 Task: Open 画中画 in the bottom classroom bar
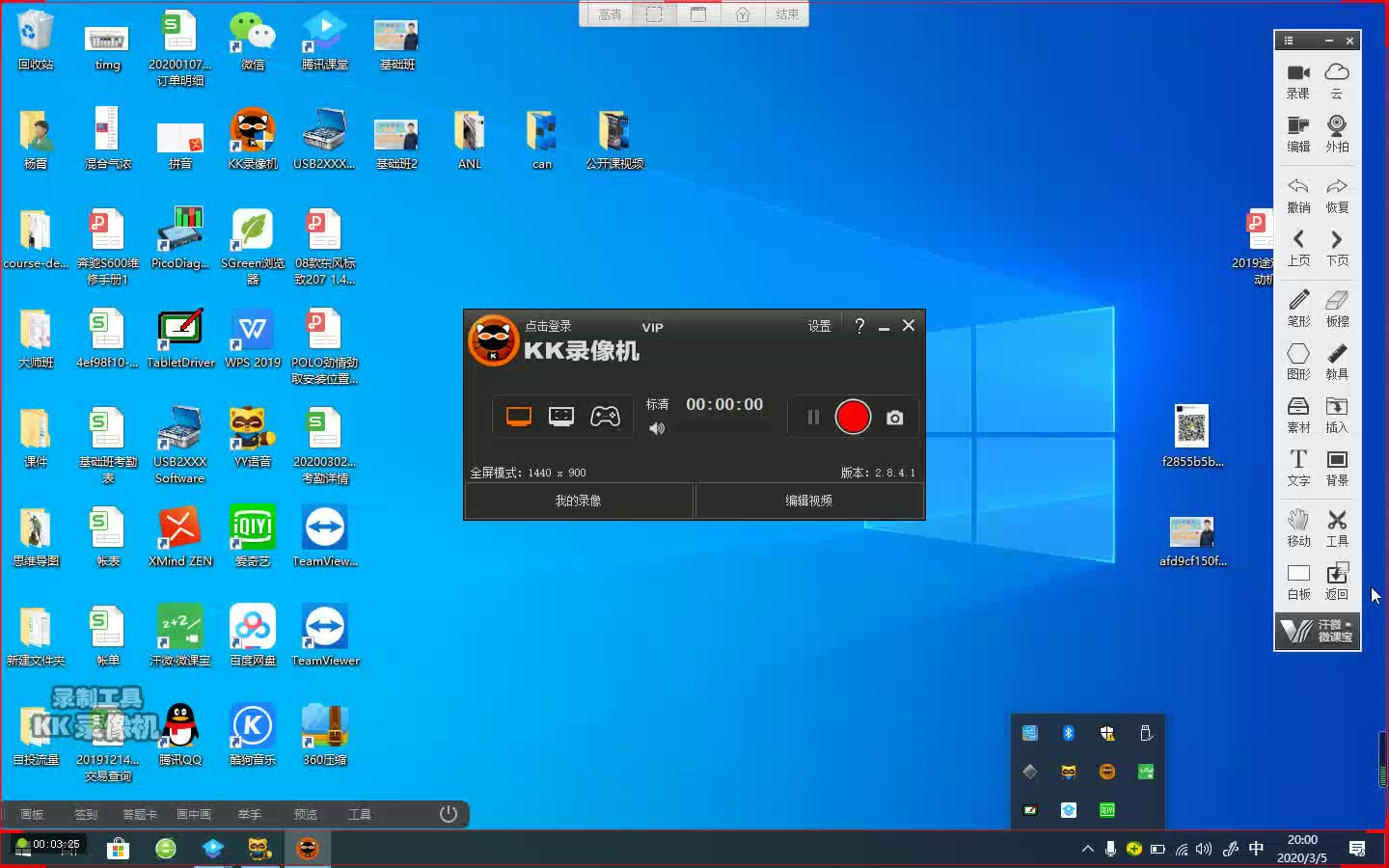coord(194,814)
